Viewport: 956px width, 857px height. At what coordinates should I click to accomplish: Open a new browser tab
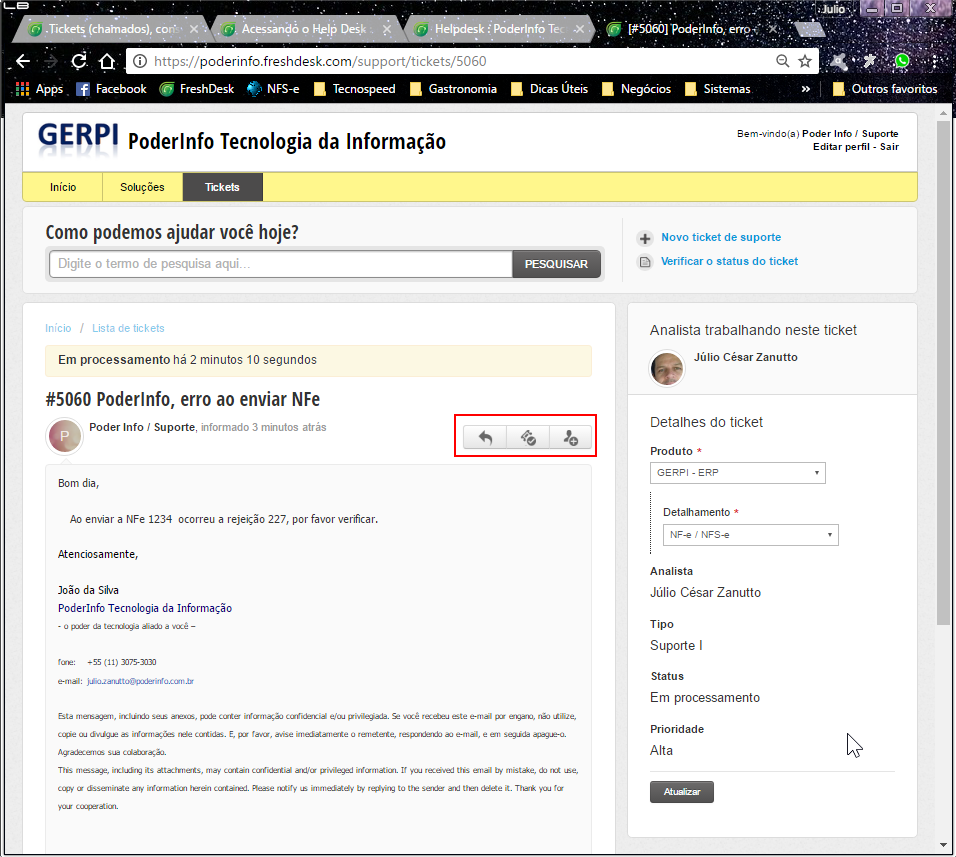point(809,29)
